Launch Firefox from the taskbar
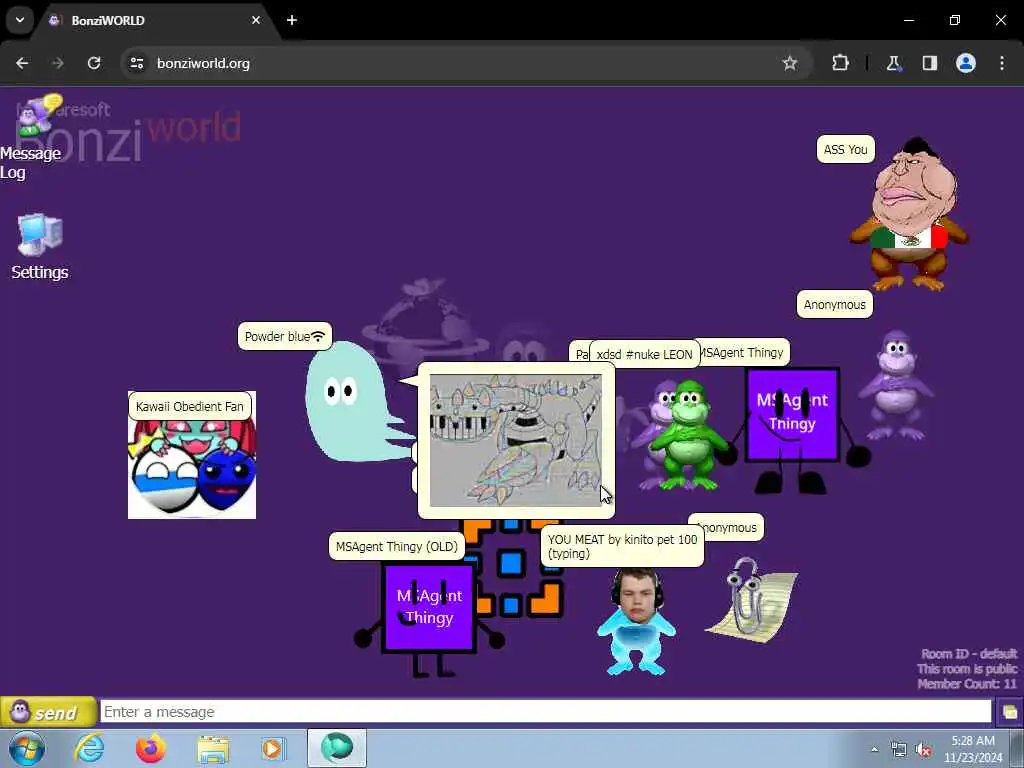1024x768 pixels. click(x=151, y=748)
